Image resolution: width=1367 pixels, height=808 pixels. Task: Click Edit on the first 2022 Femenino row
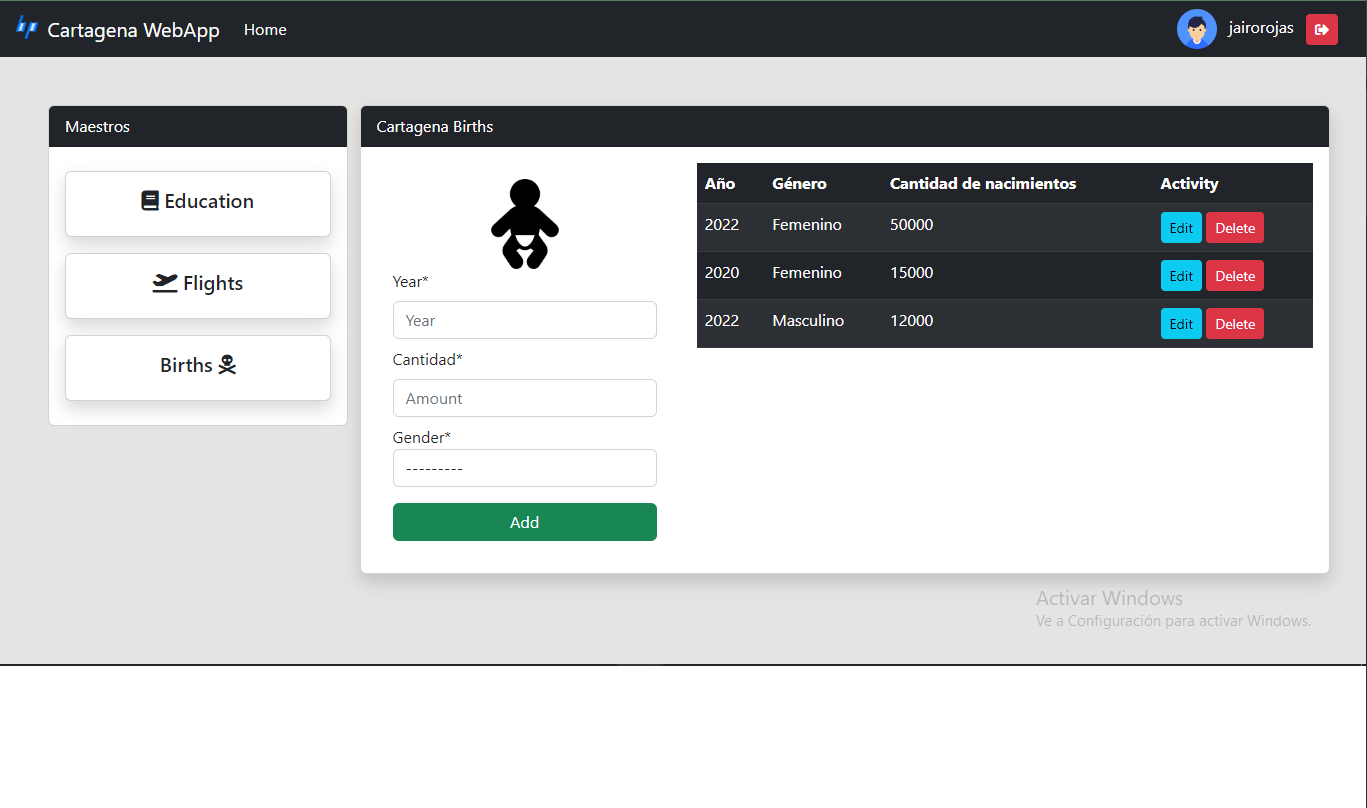click(1181, 227)
